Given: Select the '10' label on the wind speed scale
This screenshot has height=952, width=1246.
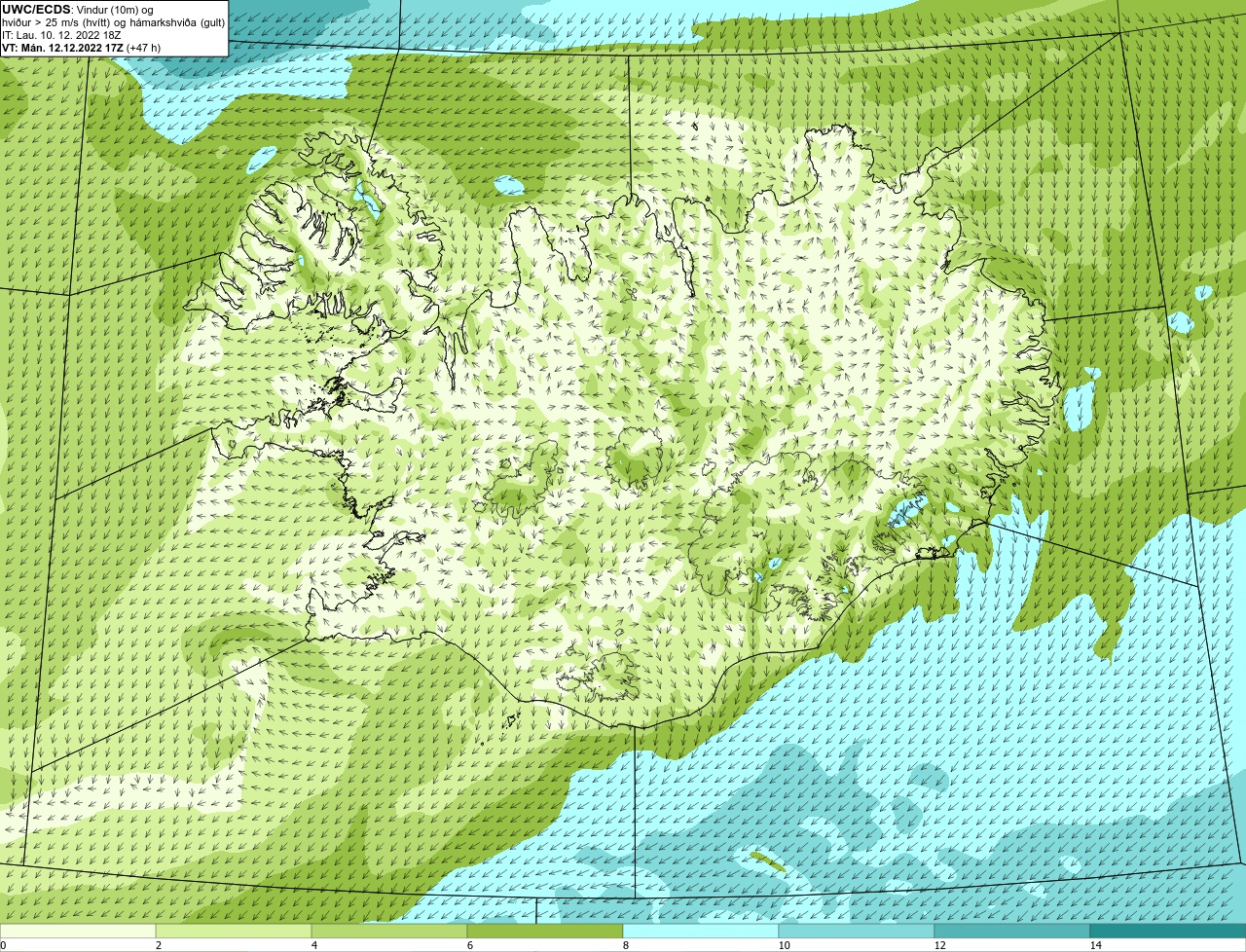Looking at the screenshot, I should [784, 945].
